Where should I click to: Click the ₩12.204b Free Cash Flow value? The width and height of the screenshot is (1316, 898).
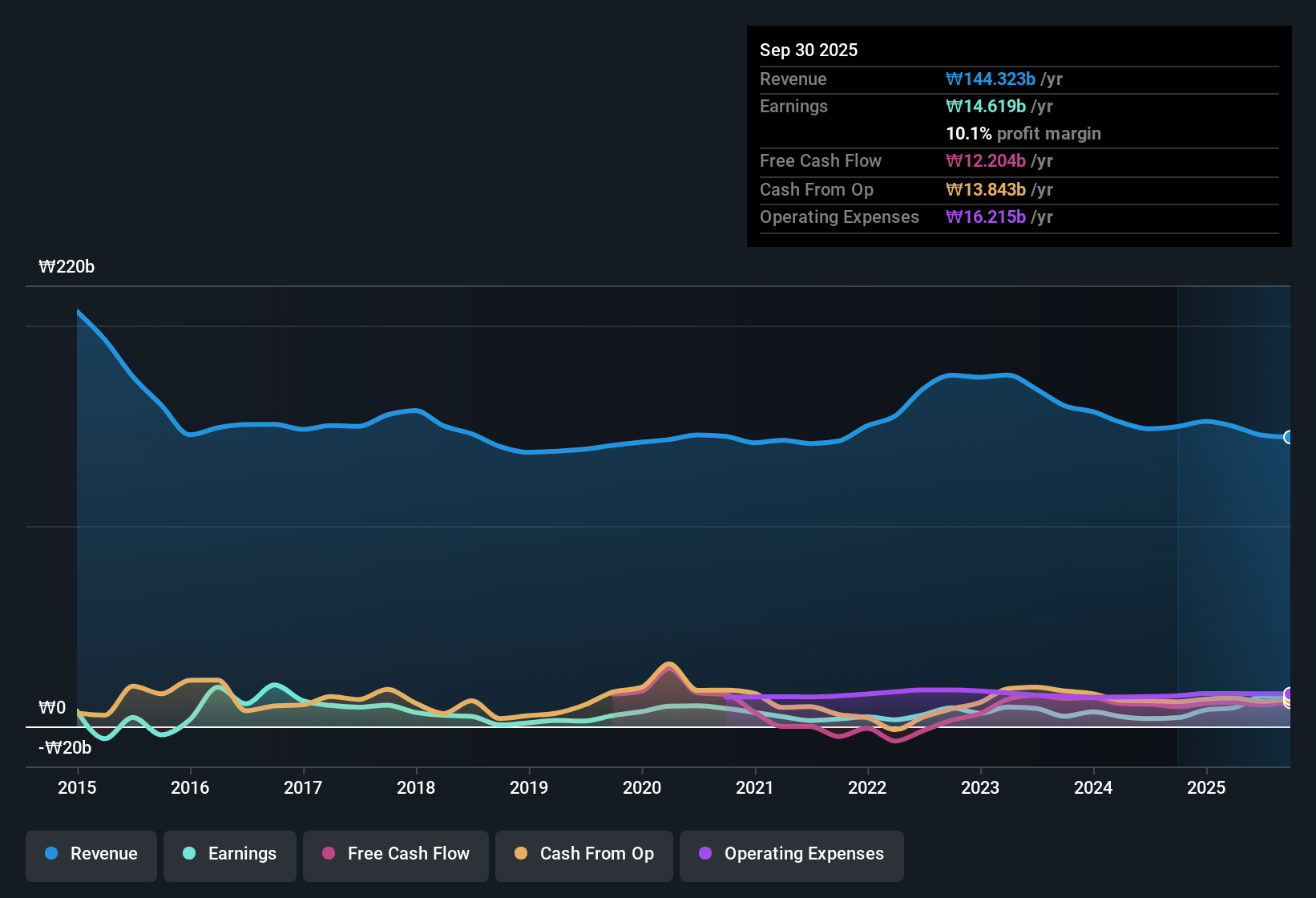point(985,160)
